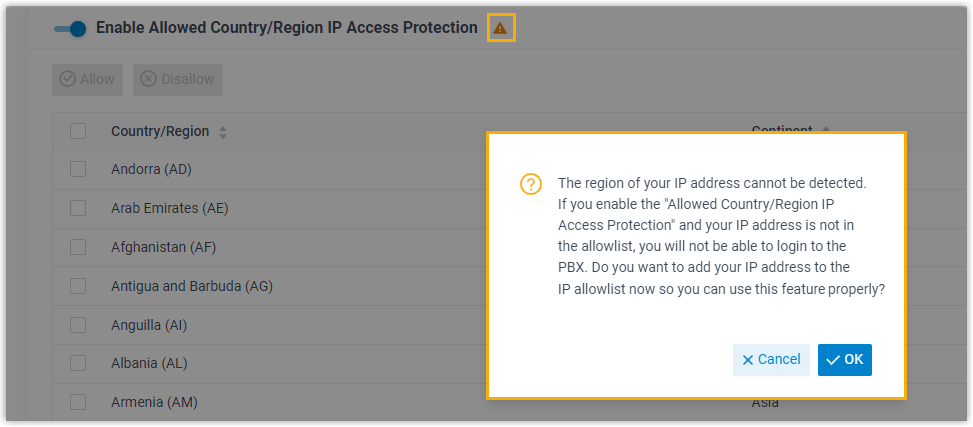The height and width of the screenshot is (427, 973).
Task: Check the select-all header checkbox
Action: 78,131
